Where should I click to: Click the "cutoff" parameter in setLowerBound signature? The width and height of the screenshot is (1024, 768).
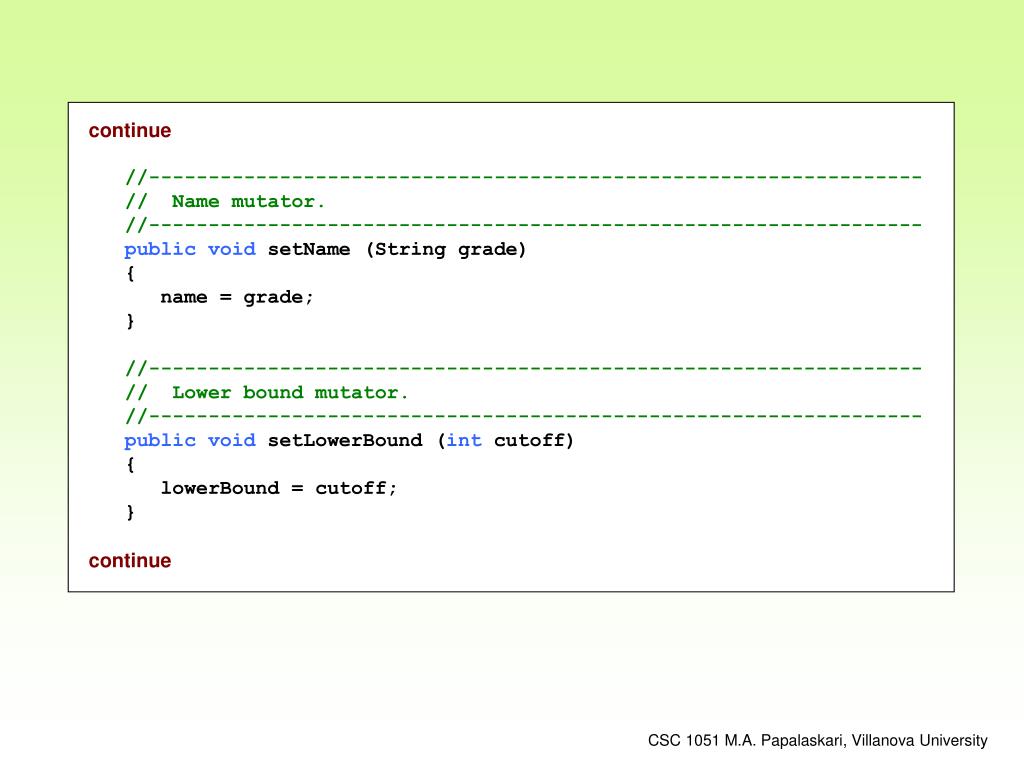(530, 441)
